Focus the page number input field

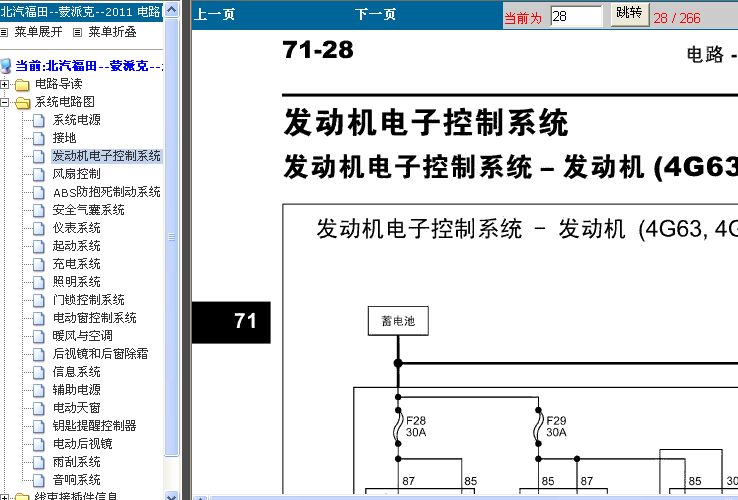(x=576, y=16)
